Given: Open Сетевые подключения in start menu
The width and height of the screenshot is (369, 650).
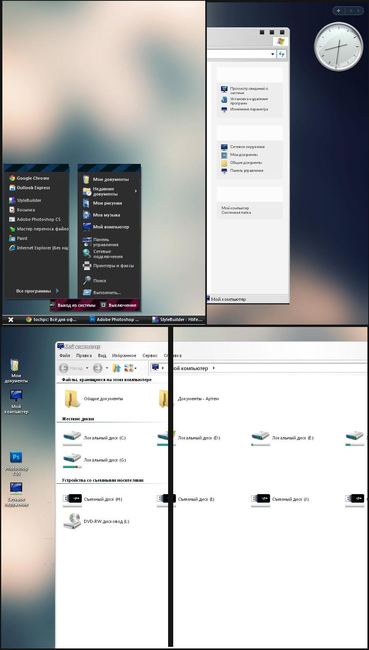Looking at the screenshot, I should point(102,254).
